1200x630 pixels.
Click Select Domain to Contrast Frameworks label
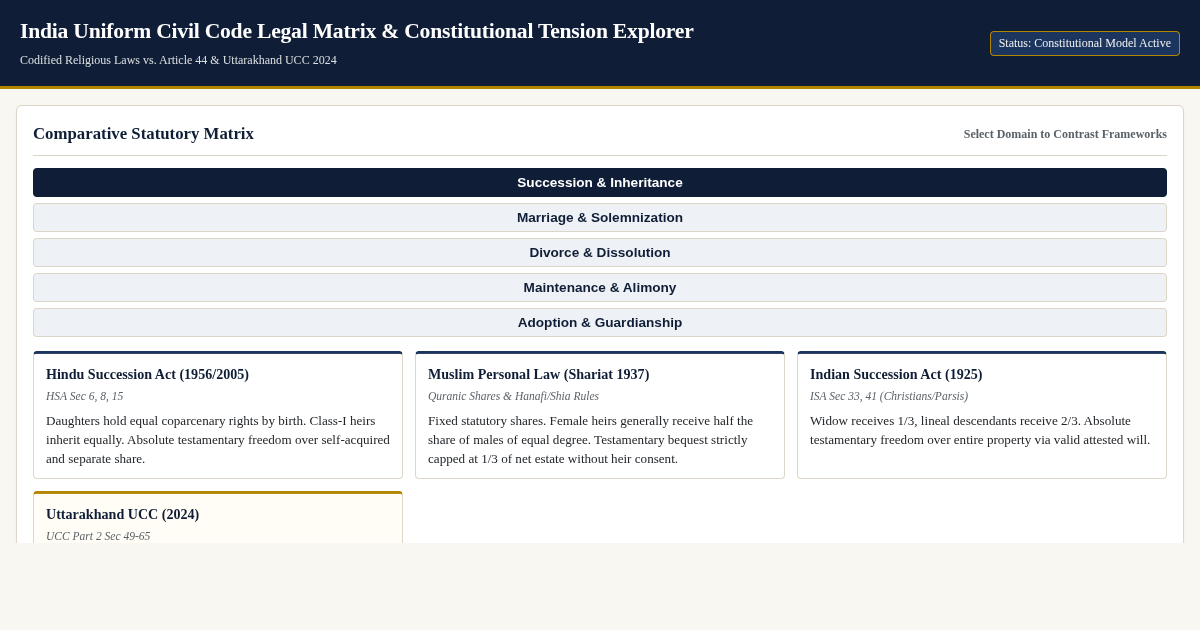coord(1065,134)
